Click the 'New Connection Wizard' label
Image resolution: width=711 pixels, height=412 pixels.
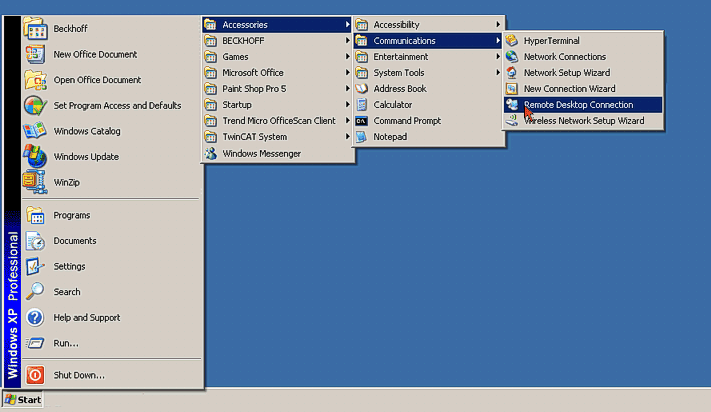click(x=570, y=89)
